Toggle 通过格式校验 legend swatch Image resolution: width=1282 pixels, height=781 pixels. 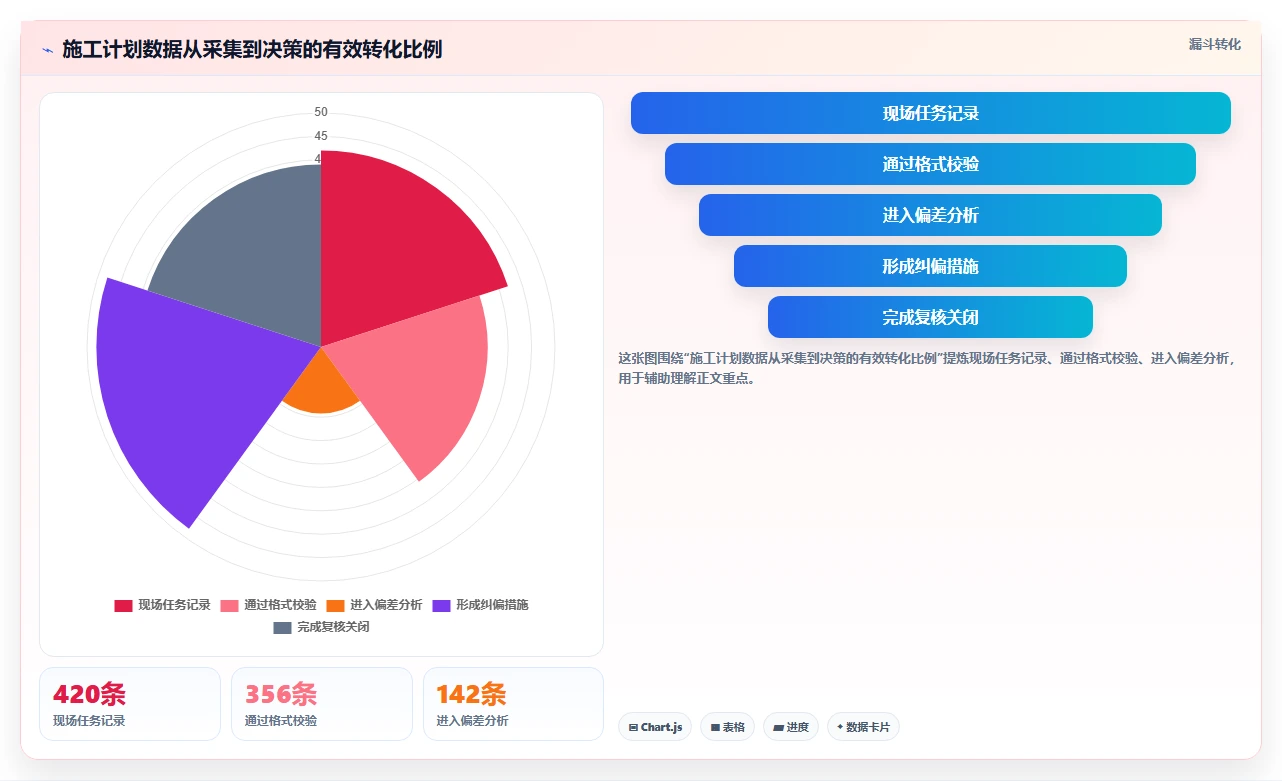[x=229, y=605]
